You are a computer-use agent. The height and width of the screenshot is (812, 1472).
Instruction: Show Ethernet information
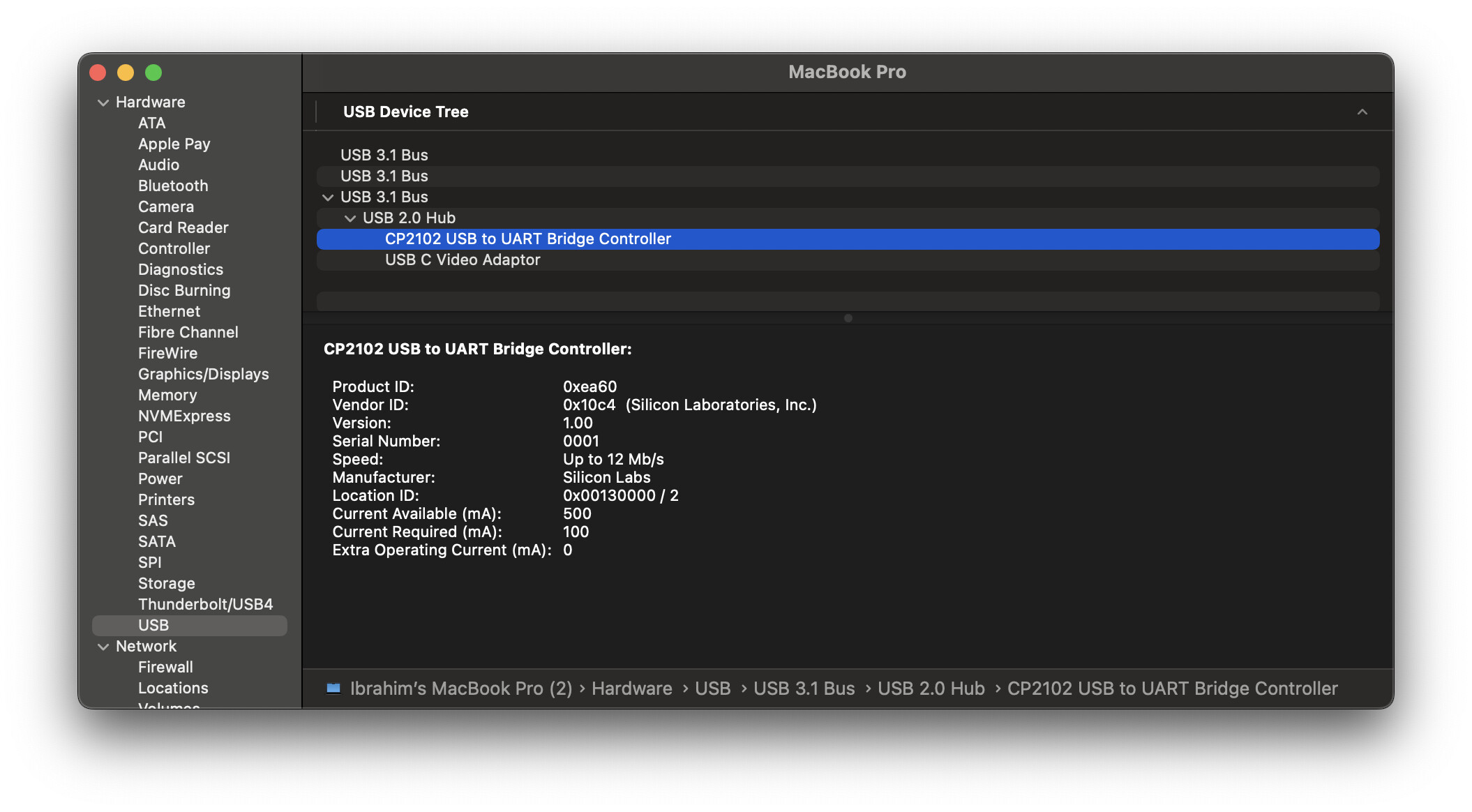[169, 311]
